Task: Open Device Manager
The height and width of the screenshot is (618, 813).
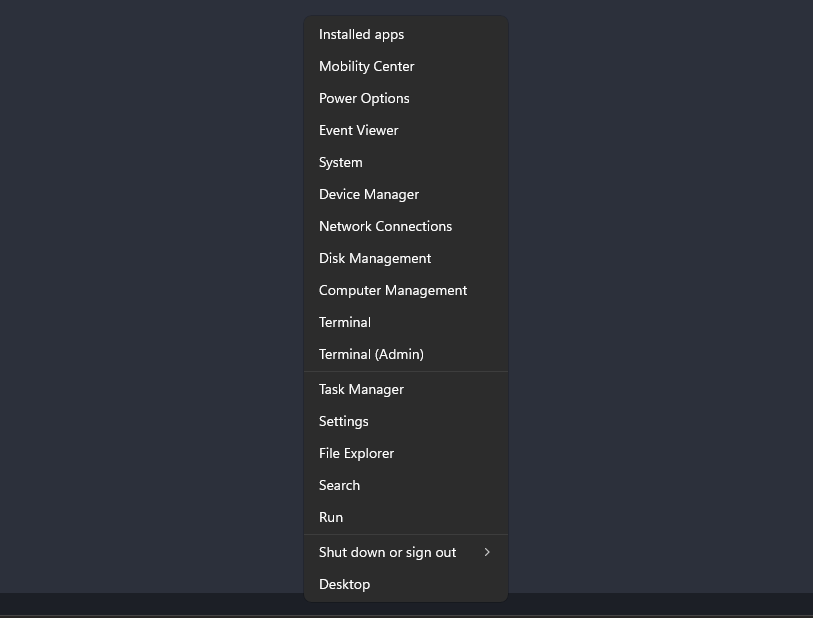Action: pyautogui.click(x=405, y=194)
